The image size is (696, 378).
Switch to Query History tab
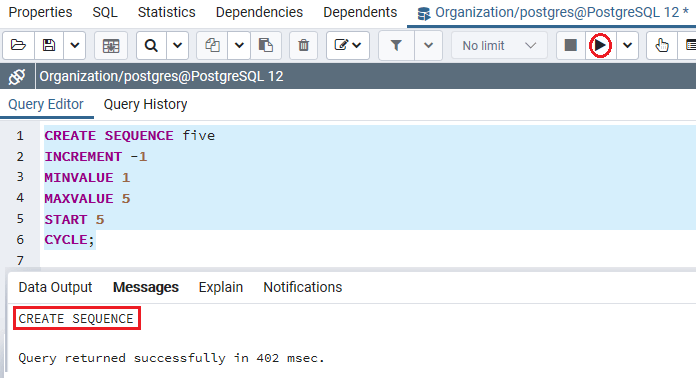(x=145, y=104)
